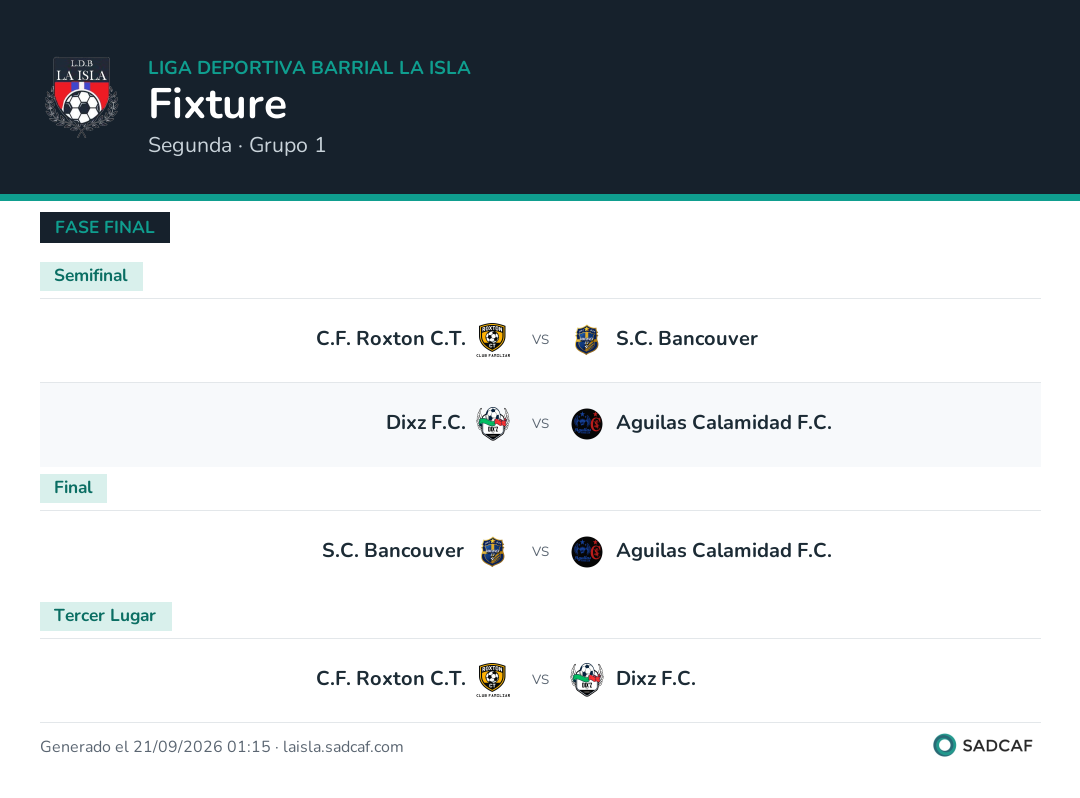This screenshot has width=1080, height=798.
Task: Click Roxton C.T. crest in Tercer Lugar match
Action: tap(492, 680)
